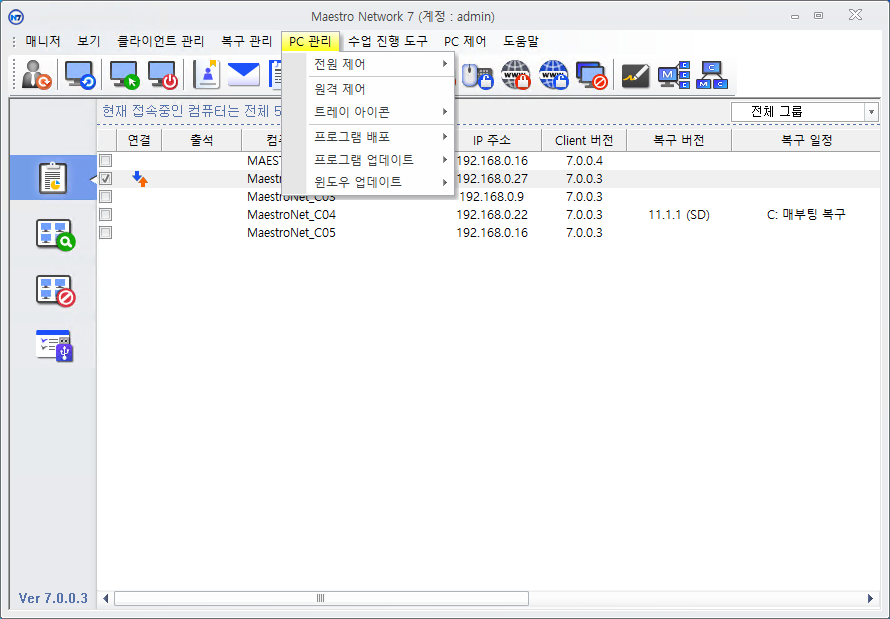The width and height of the screenshot is (890, 619).
Task: Open the monitor search sidebar icon
Action: tap(55, 234)
